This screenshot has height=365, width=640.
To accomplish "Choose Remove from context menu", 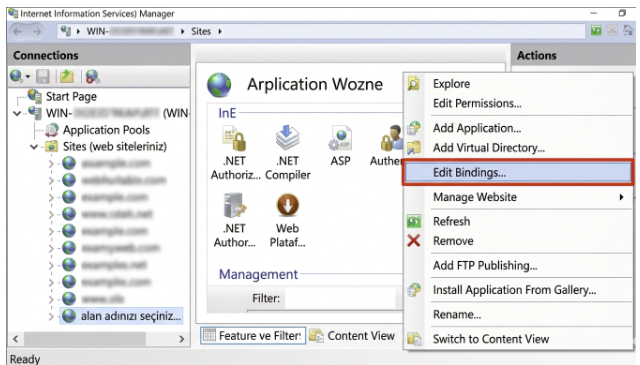I will (518, 241).
